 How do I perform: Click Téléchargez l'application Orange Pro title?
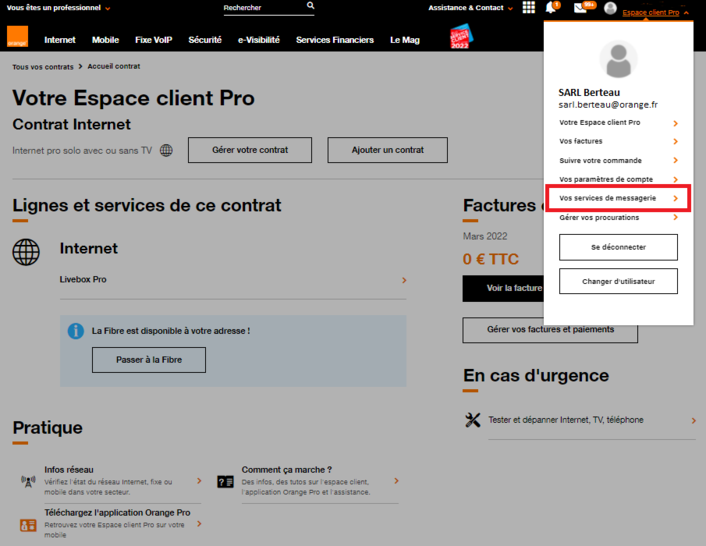(117, 512)
